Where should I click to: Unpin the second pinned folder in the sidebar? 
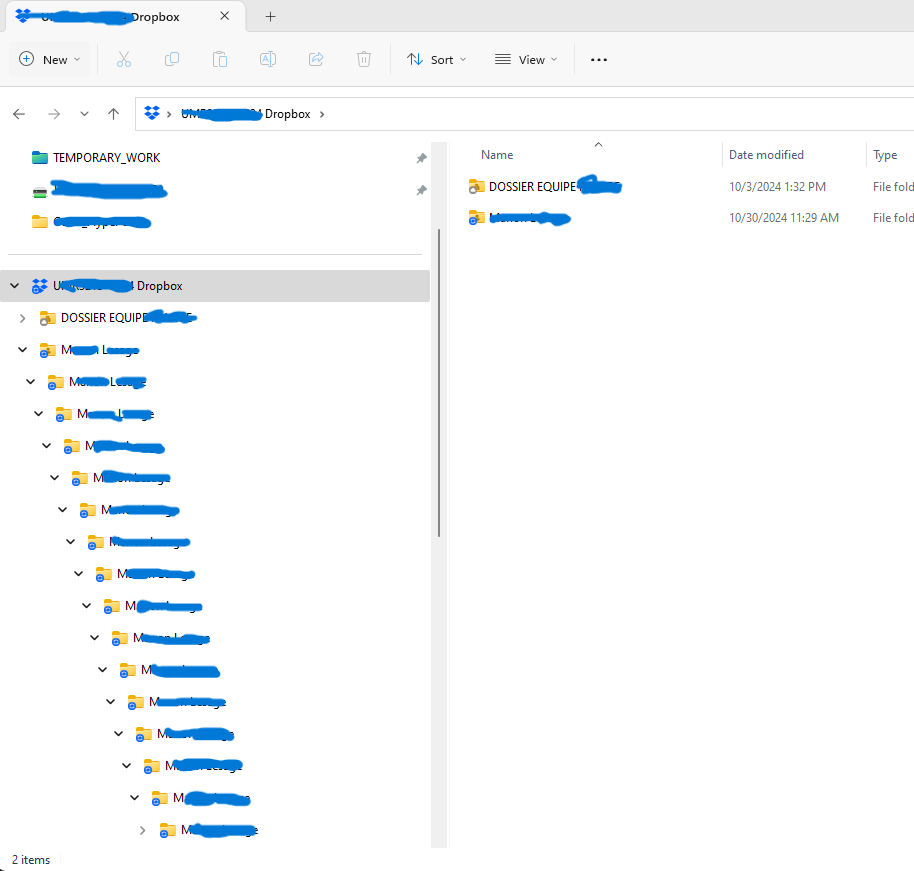click(421, 190)
